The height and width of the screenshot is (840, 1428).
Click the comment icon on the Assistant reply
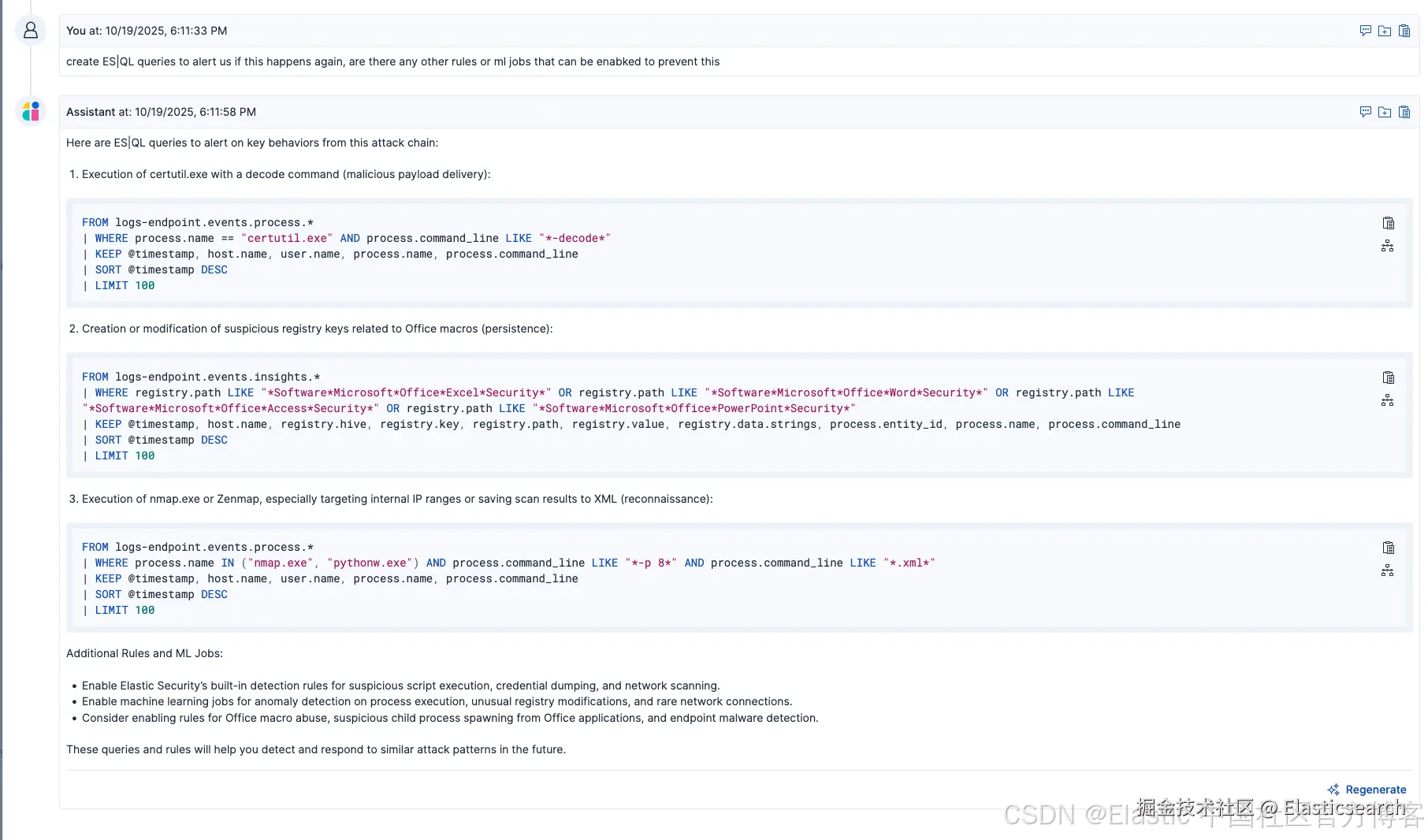coord(1365,112)
